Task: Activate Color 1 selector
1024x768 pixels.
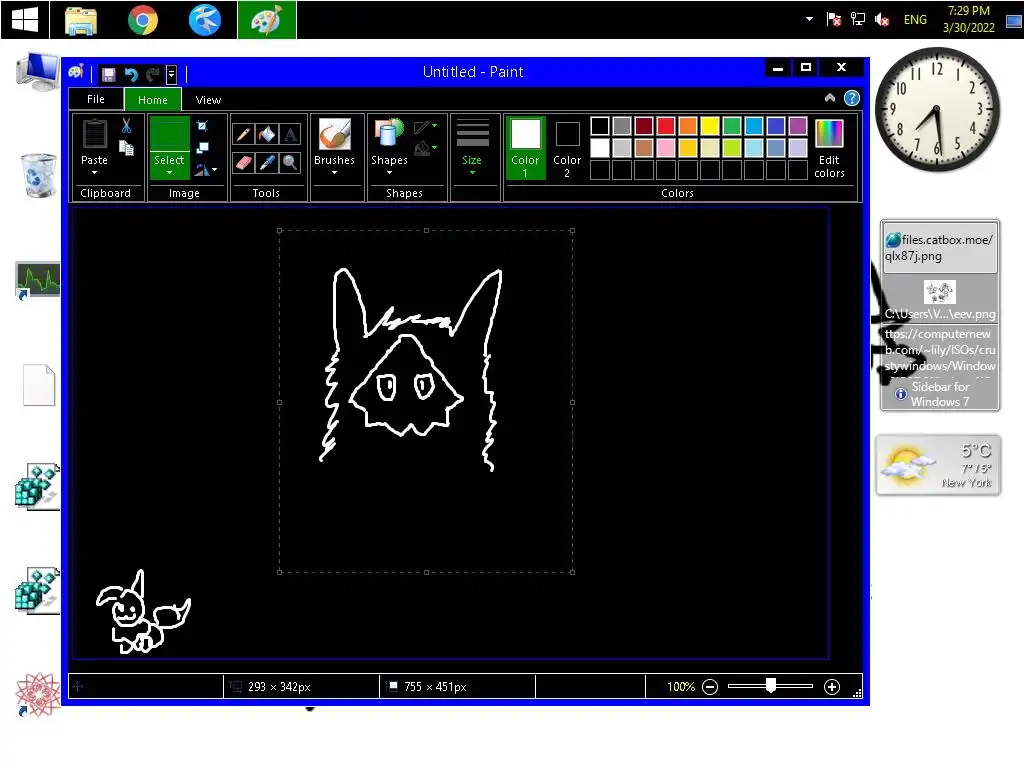Action: click(x=525, y=148)
